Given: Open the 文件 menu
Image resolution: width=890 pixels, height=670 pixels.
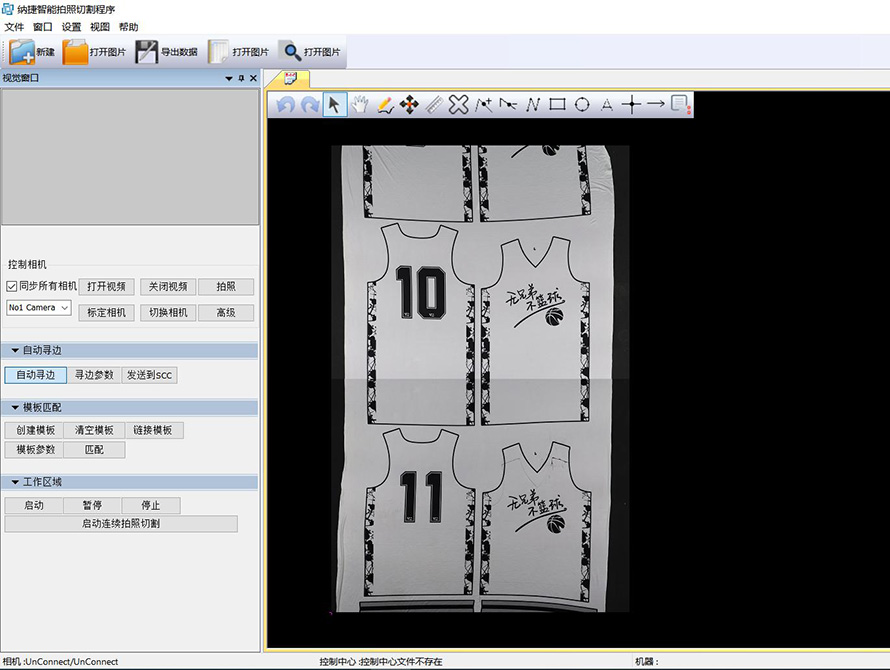Looking at the screenshot, I should (x=14, y=27).
